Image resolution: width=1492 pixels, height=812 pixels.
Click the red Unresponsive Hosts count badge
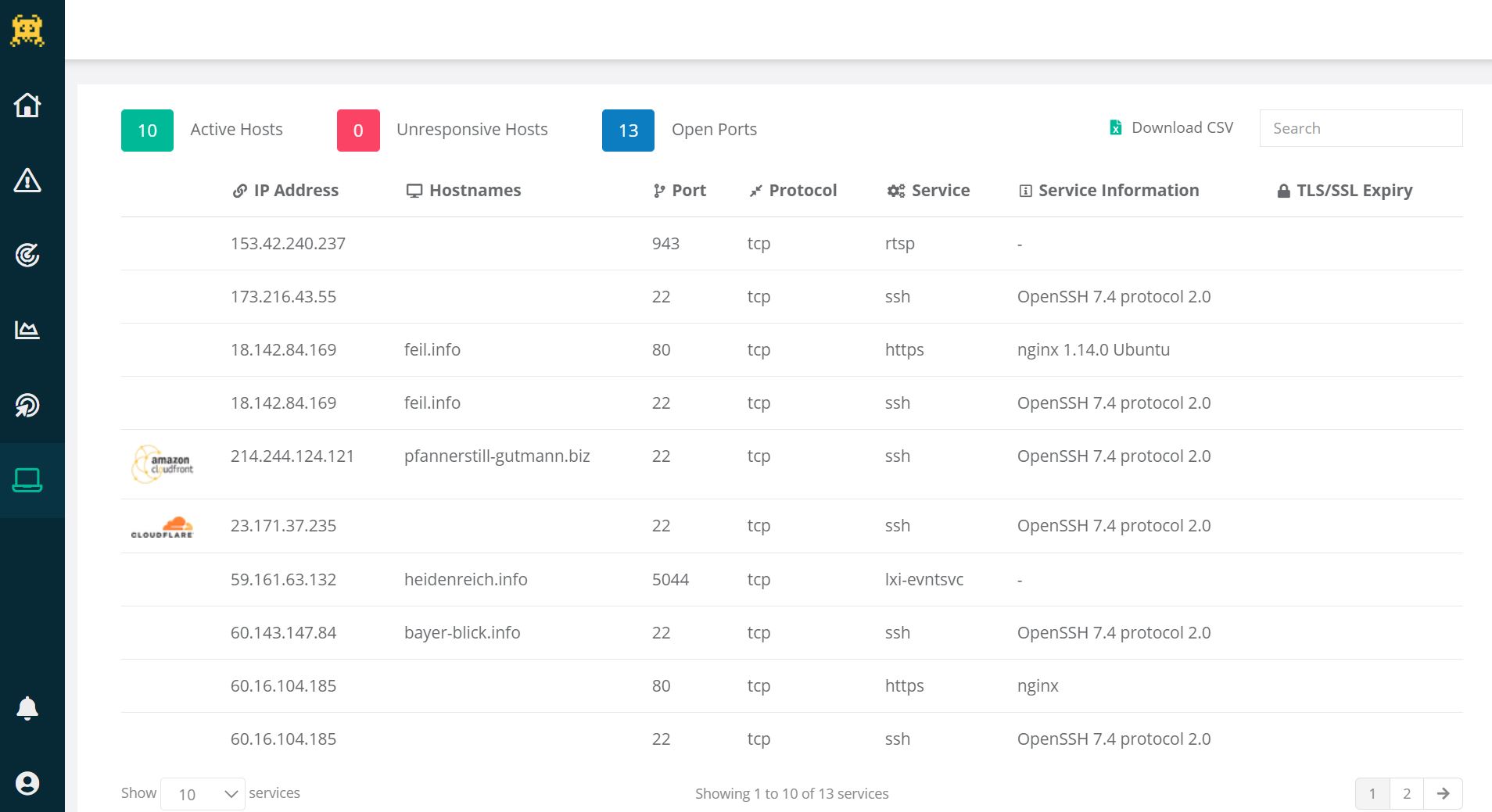point(358,131)
